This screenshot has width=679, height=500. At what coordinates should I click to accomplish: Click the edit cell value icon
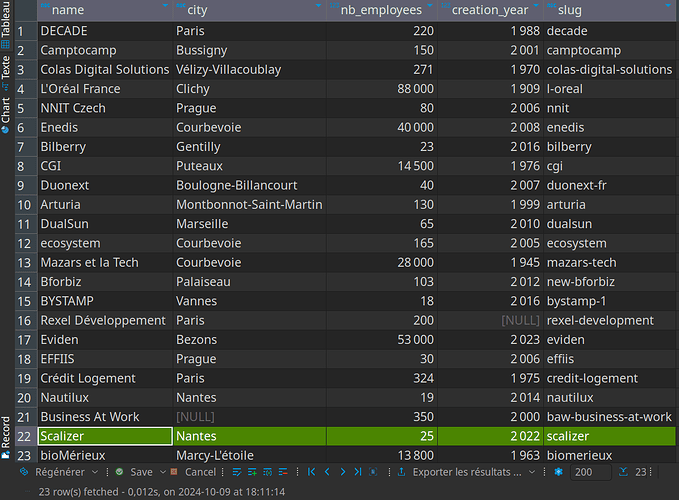click(237, 472)
